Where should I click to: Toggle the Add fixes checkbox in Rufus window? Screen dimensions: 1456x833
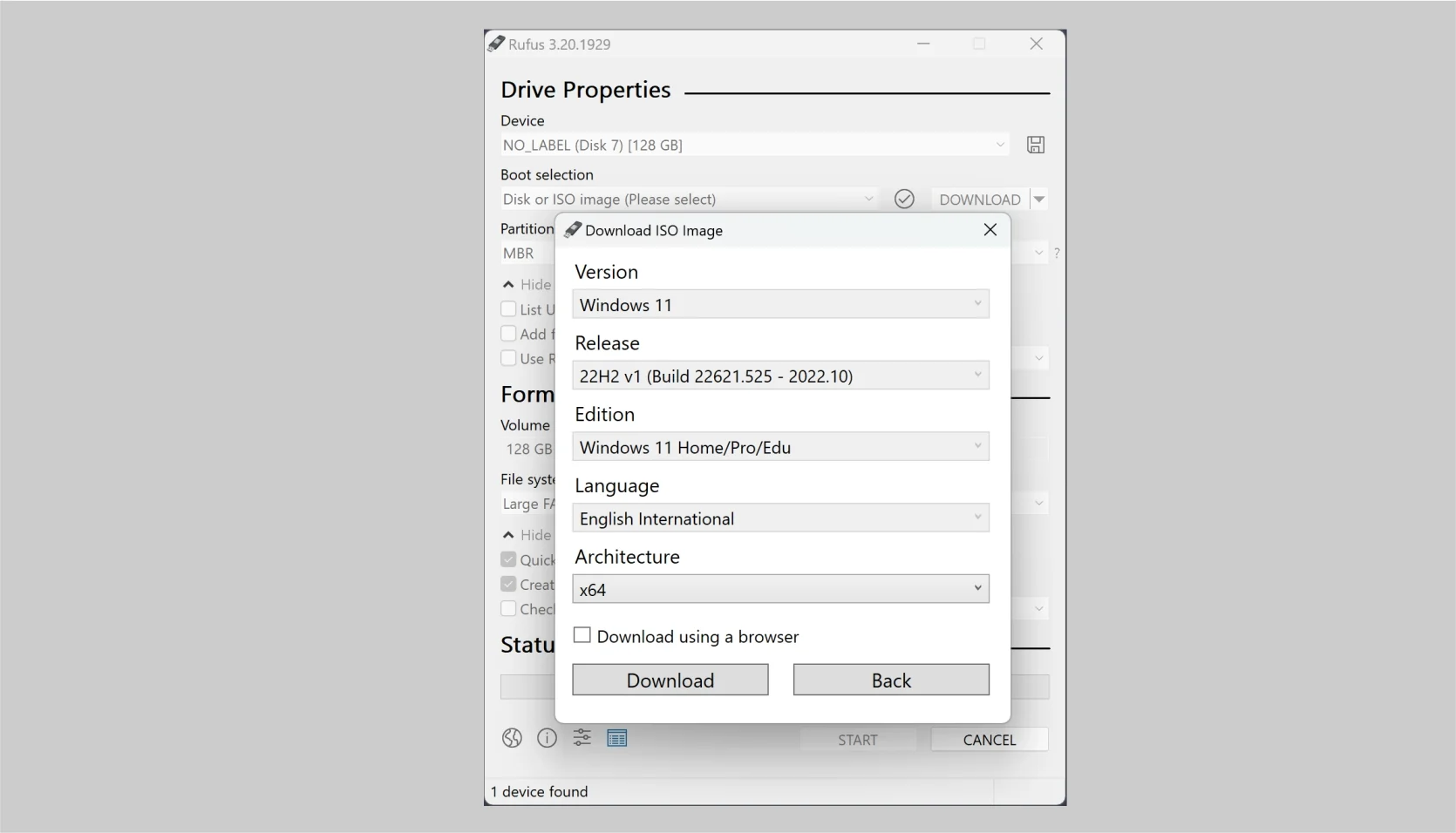point(508,333)
